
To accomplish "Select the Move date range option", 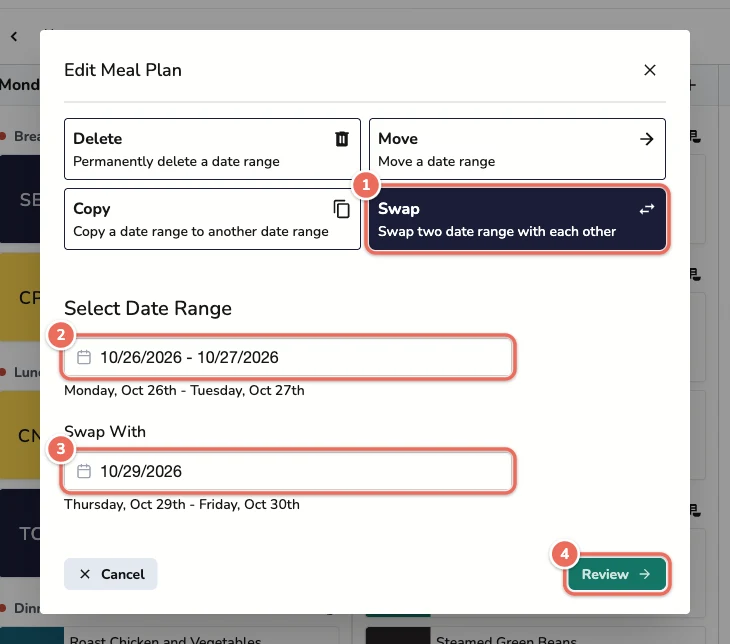I will click(x=517, y=149).
